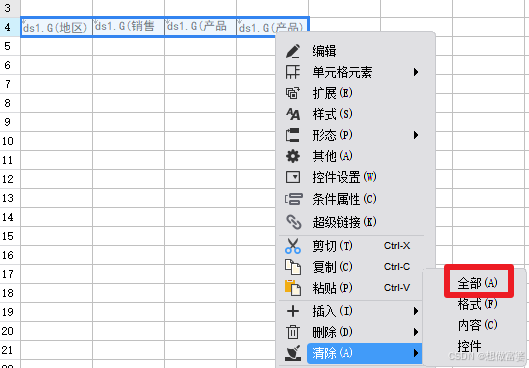This screenshot has height=368, width=529.
Task: Select 全部(A) in clear submenu
Action: (478, 283)
